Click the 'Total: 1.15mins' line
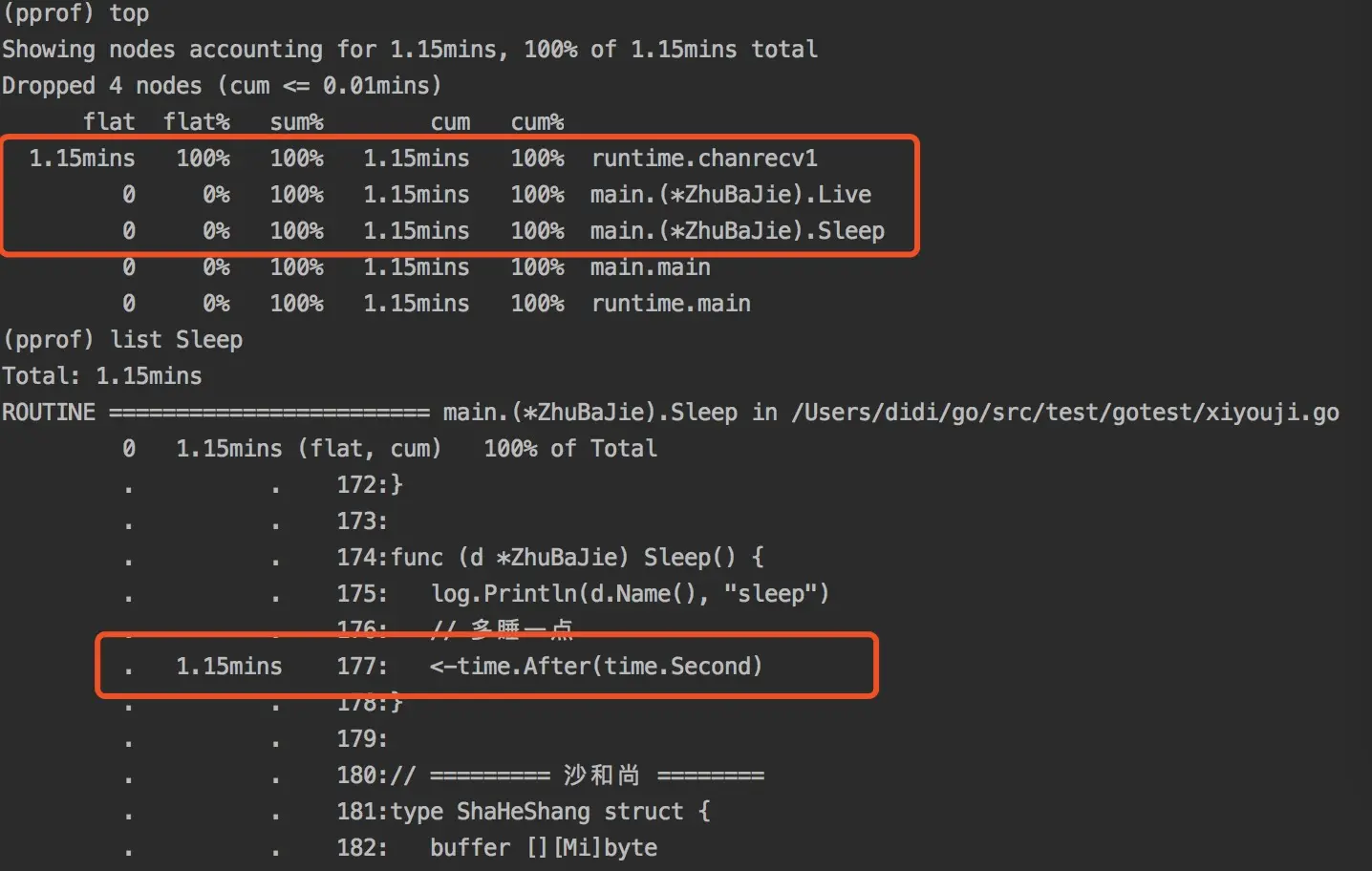 point(102,376)
